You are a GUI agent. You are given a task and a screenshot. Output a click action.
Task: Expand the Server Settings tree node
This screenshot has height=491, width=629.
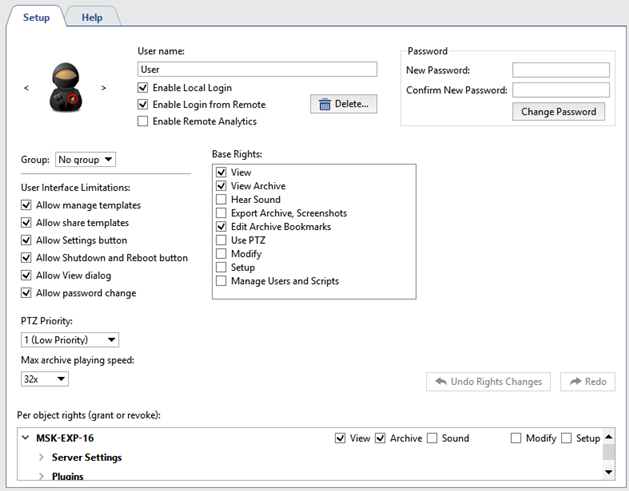42,458
